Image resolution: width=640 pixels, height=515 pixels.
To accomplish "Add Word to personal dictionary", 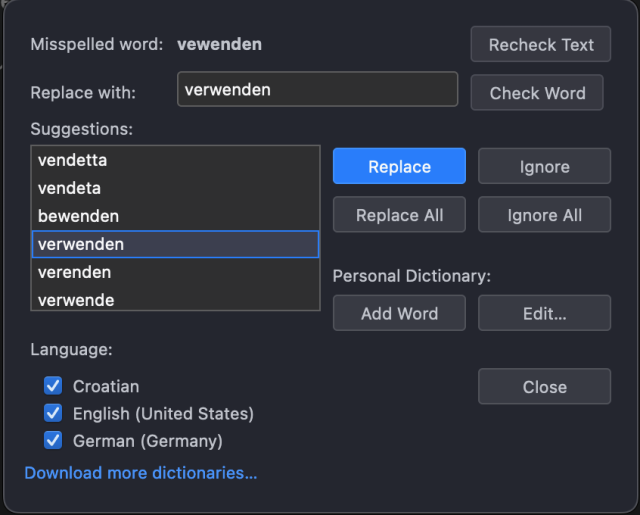I will pyautogui.click(x=399, y=313).
